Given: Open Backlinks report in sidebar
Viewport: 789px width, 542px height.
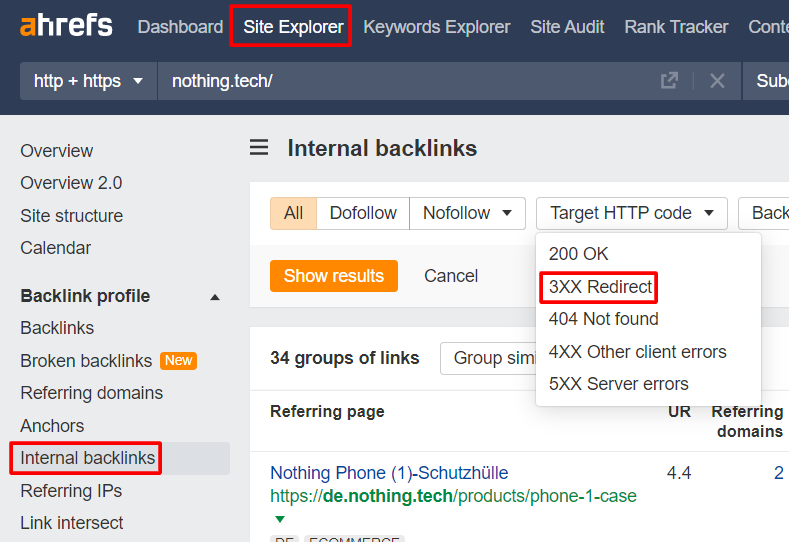Looking at the screenshot, I should pos(57,328).
